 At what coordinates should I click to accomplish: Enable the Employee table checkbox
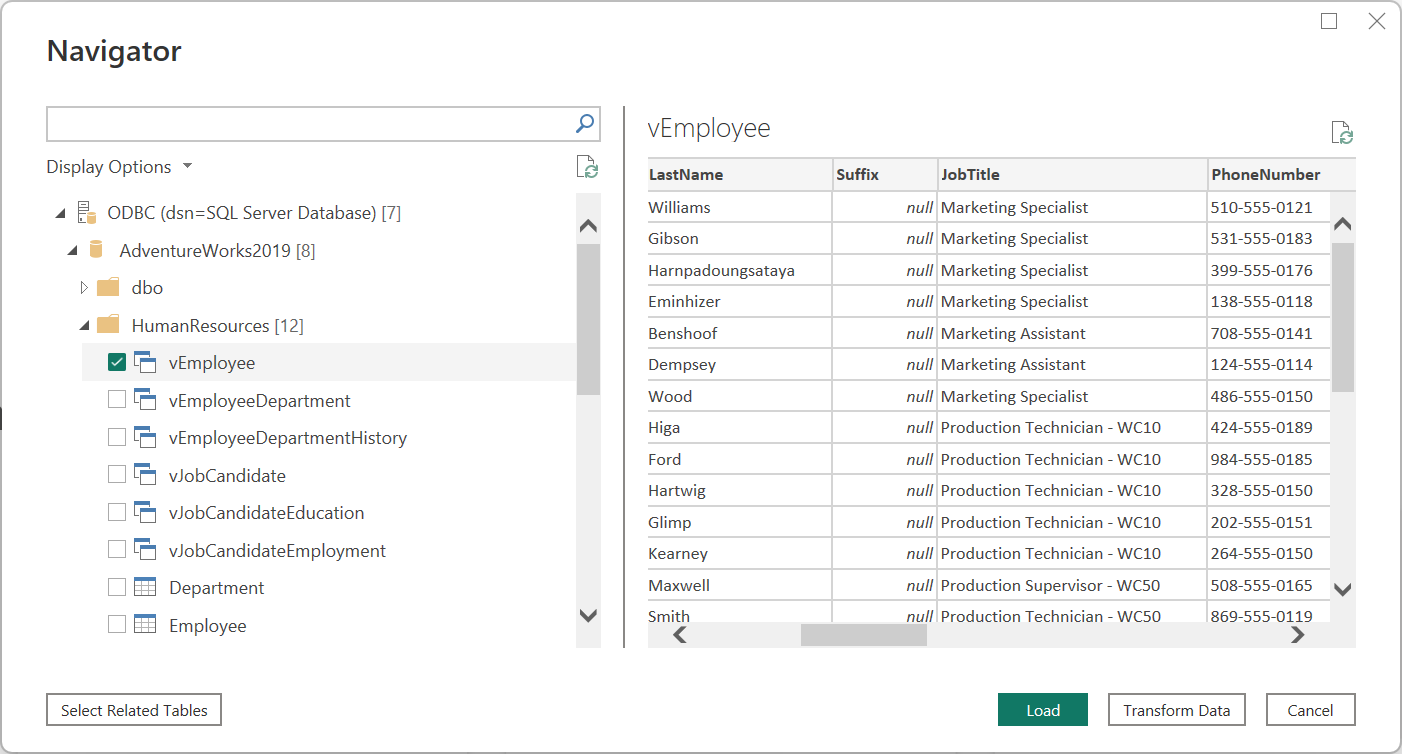(117, 625)
